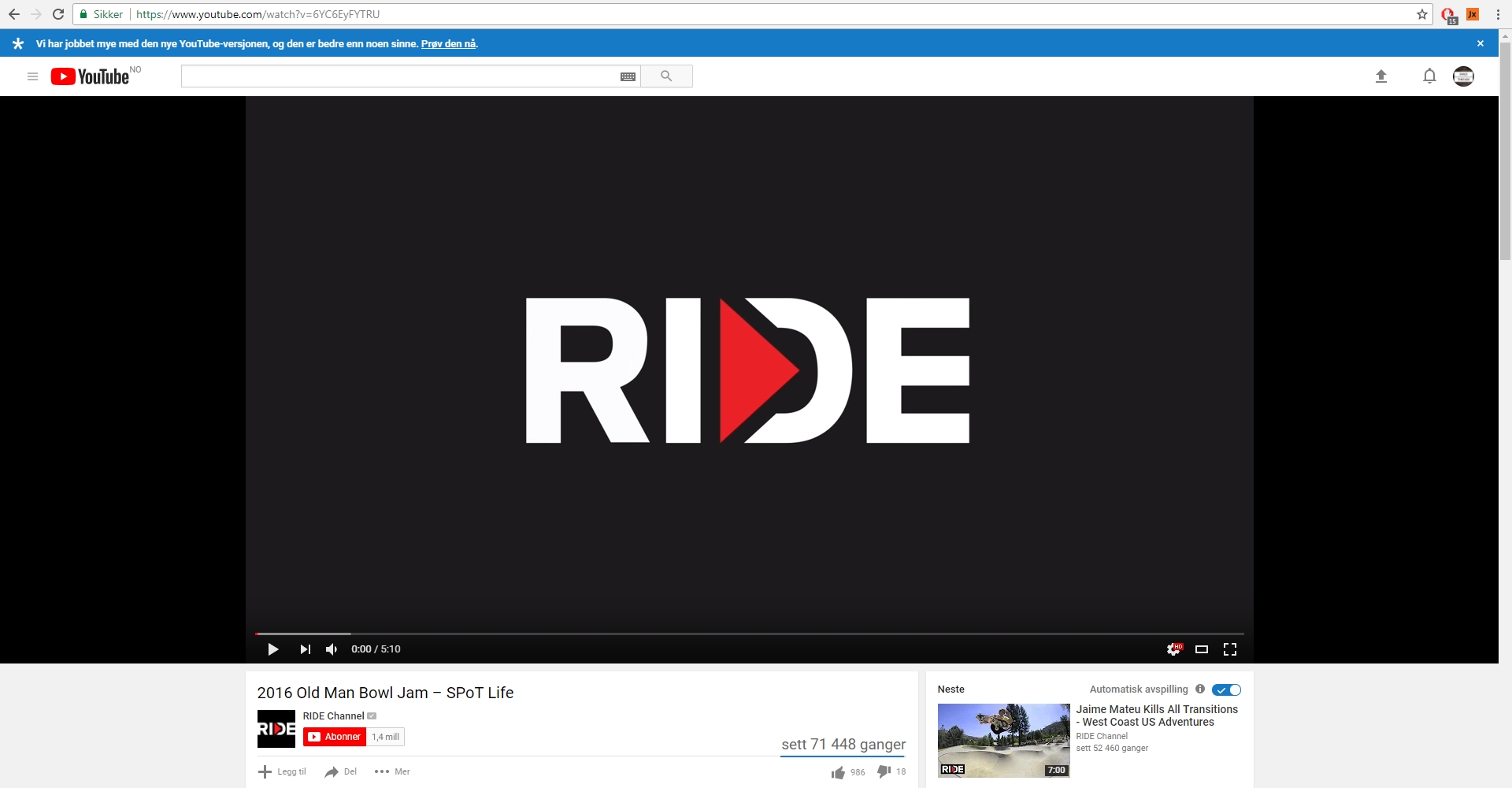This screenshot has height=788, width=1512.
Task: Open secure site info 'Sikker' padlock
Action: pyautogui.click(x=102, y=14)
